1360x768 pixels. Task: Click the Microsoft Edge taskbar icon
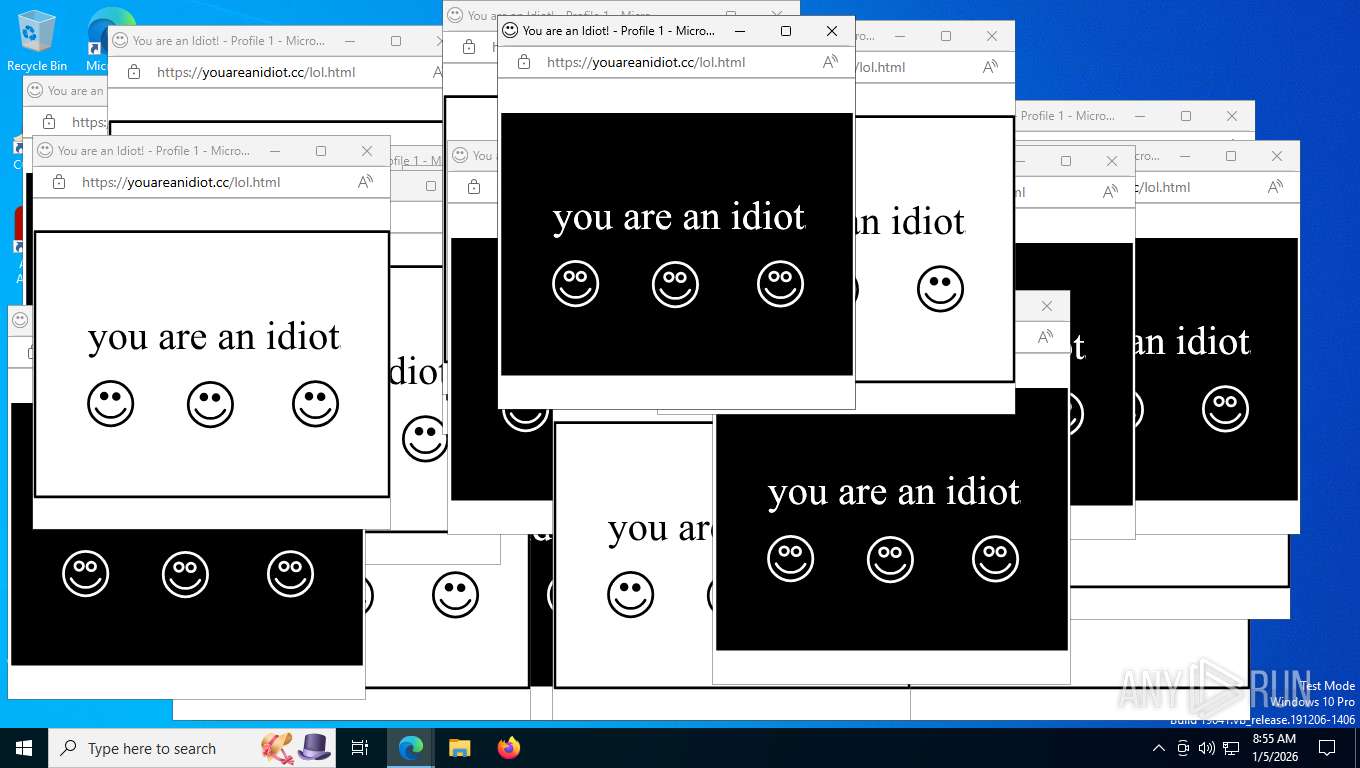tap(410, 748)
